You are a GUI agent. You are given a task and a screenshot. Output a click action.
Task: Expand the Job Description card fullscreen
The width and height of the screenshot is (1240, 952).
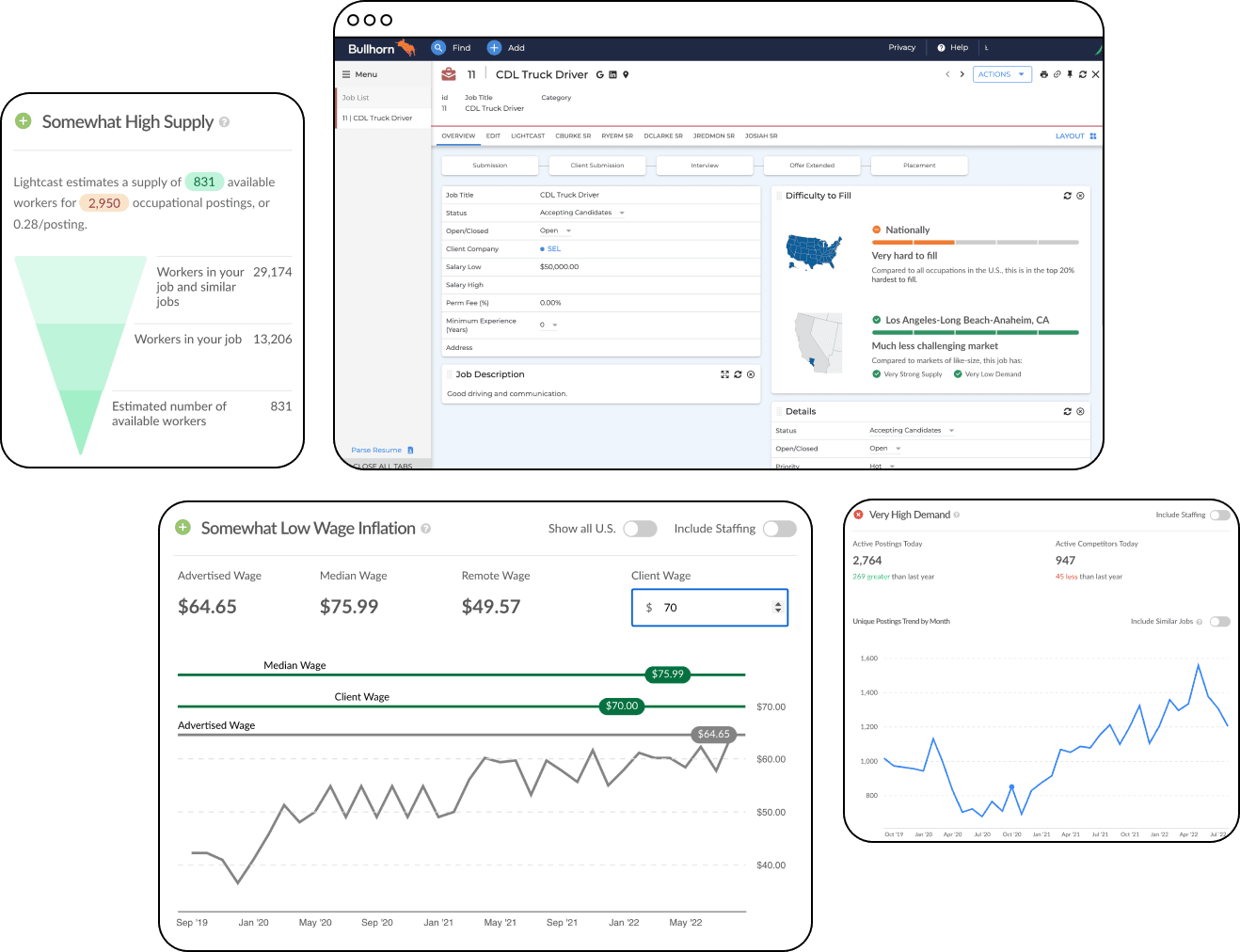[725, 374]
